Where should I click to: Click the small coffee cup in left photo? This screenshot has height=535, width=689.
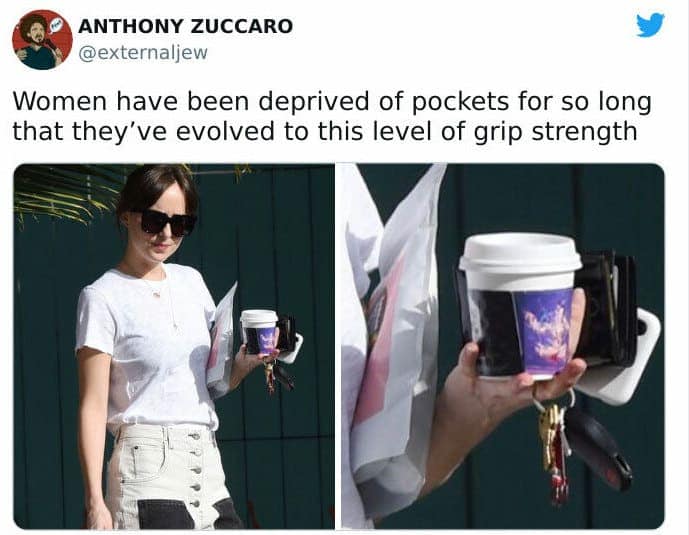coord(260,332)
